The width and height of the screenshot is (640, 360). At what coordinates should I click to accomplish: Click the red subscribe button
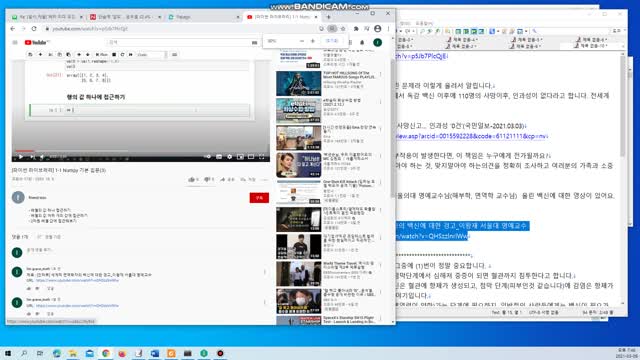tap(259, 198)
